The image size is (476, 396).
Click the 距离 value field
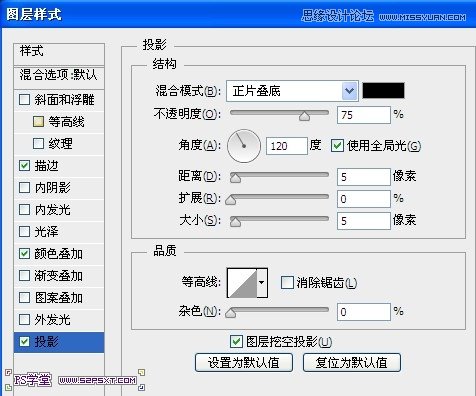364,177
